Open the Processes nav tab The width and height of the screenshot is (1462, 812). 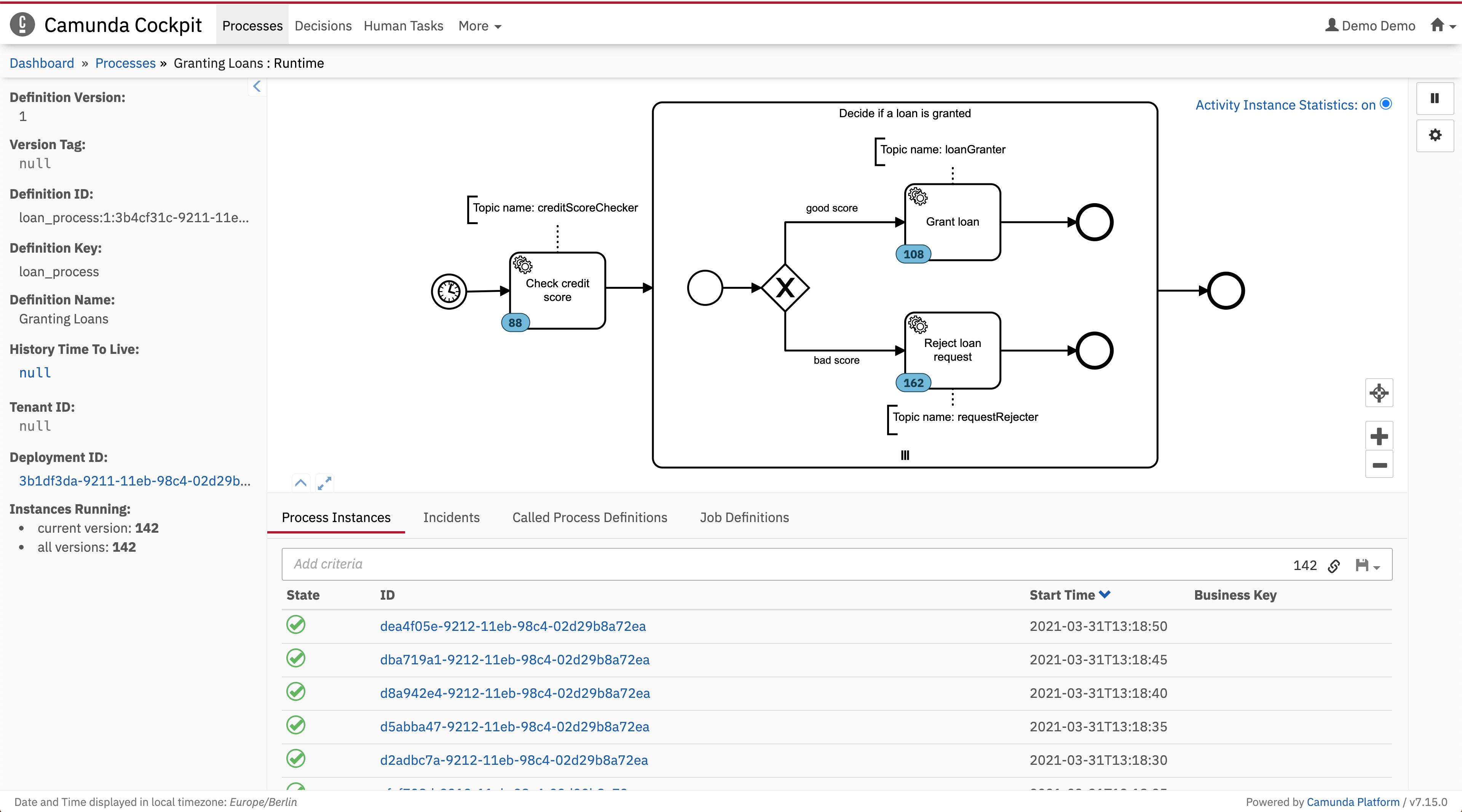coord(252,25)
